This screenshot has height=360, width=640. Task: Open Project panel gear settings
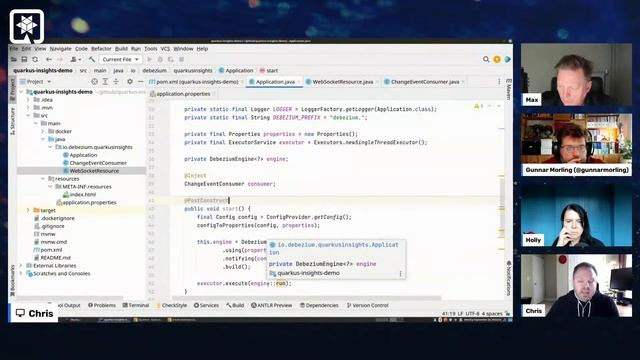pyautogui.click(x=130, y=82)
